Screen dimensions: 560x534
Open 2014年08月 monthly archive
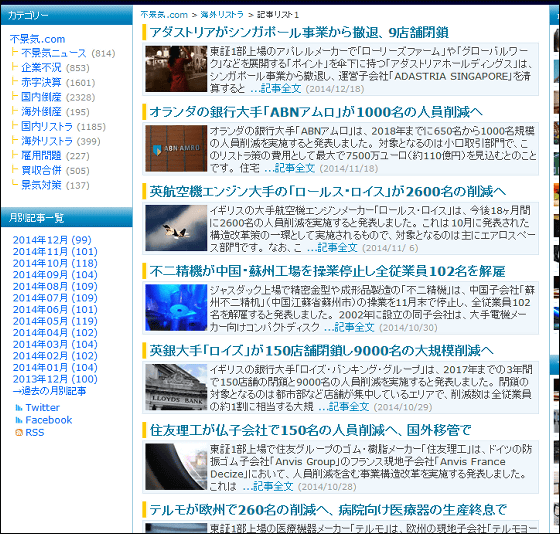(x=55, y=286)
